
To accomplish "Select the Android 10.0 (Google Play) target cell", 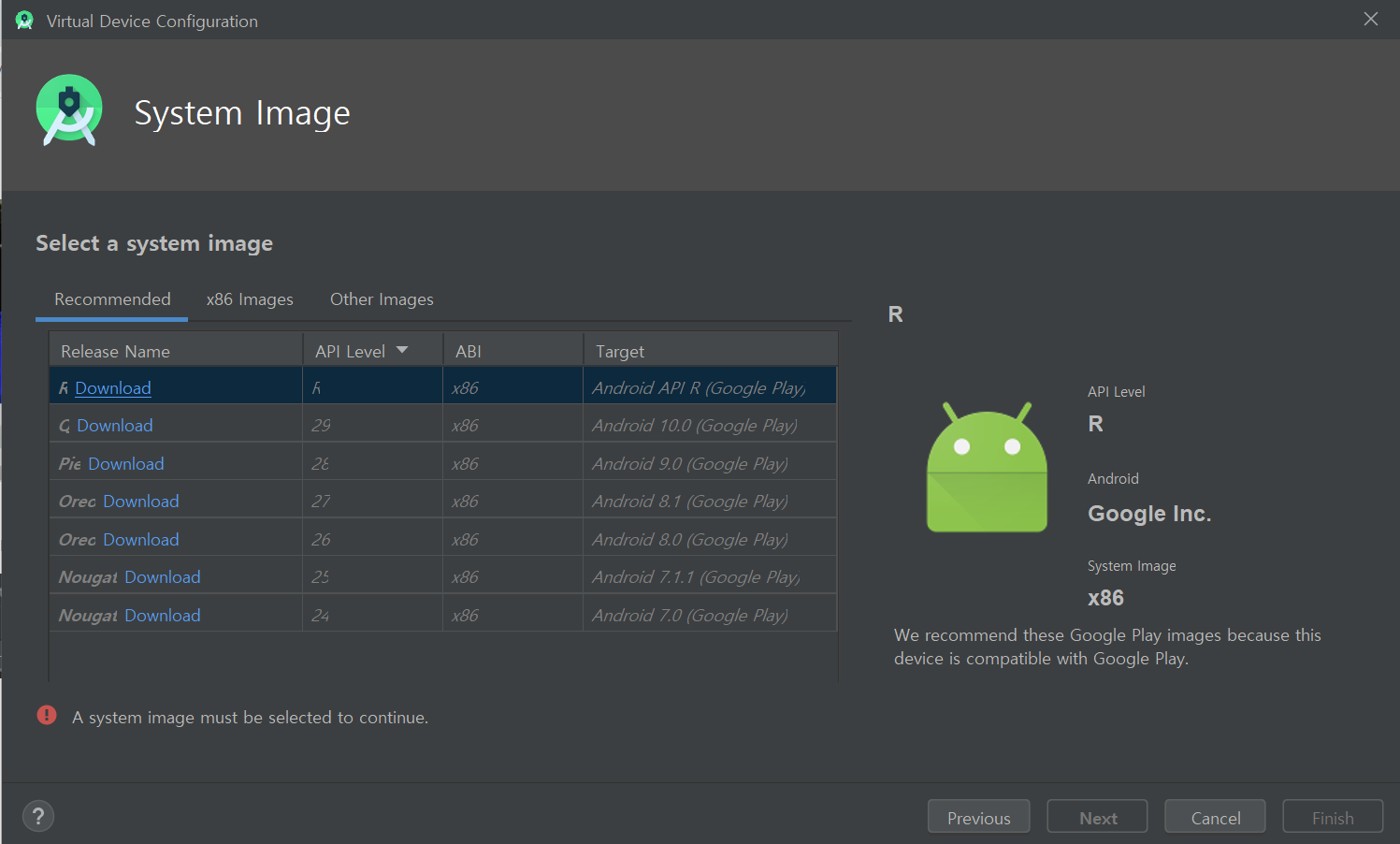I will coord(710,426).
